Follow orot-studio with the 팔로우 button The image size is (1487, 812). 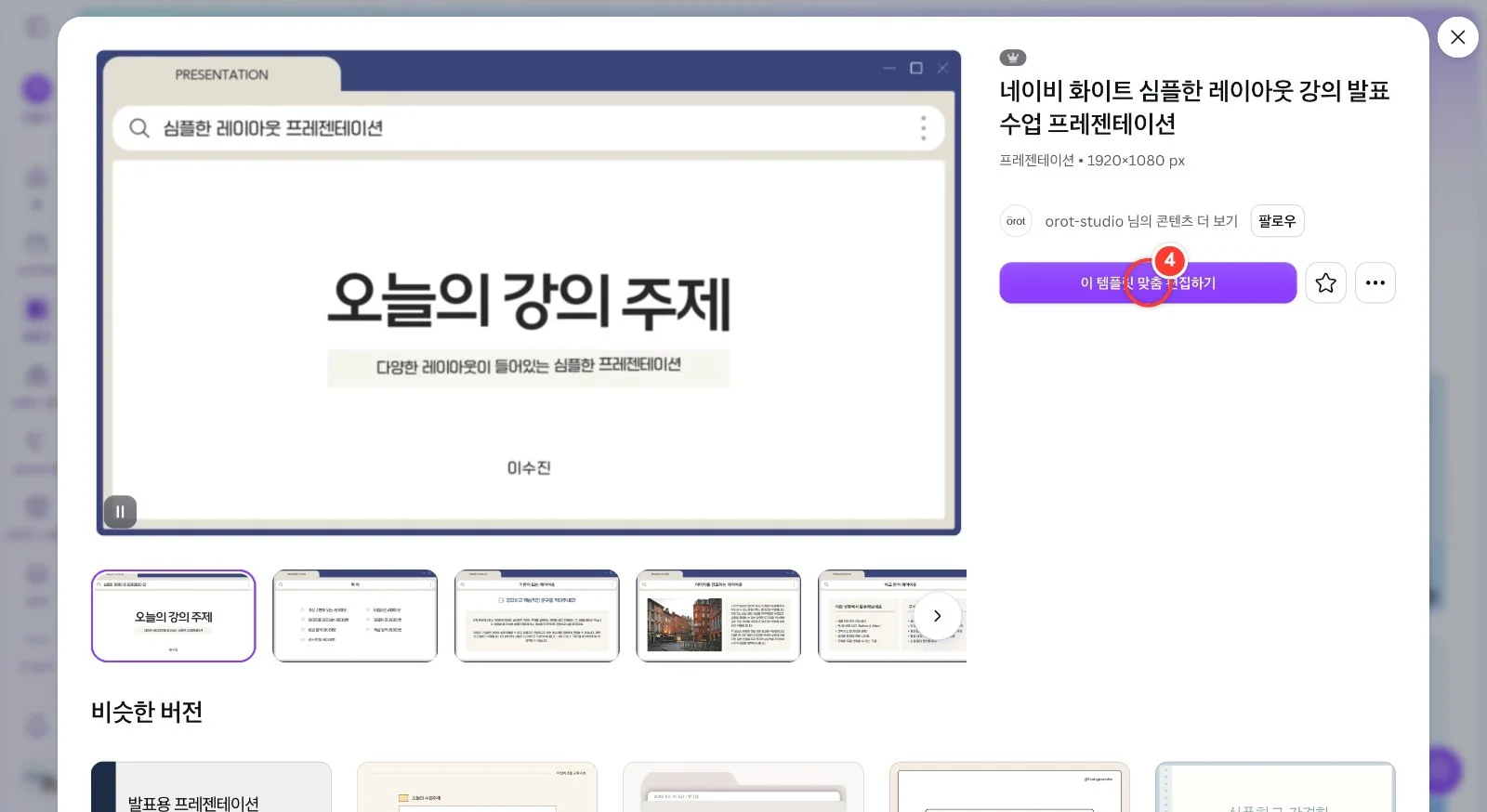[x=1277, y=221]
